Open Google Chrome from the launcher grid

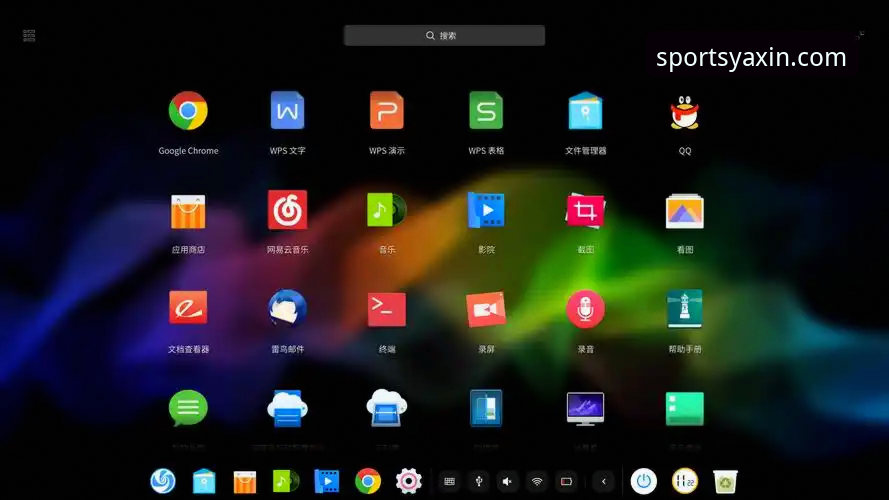[188, 111]
